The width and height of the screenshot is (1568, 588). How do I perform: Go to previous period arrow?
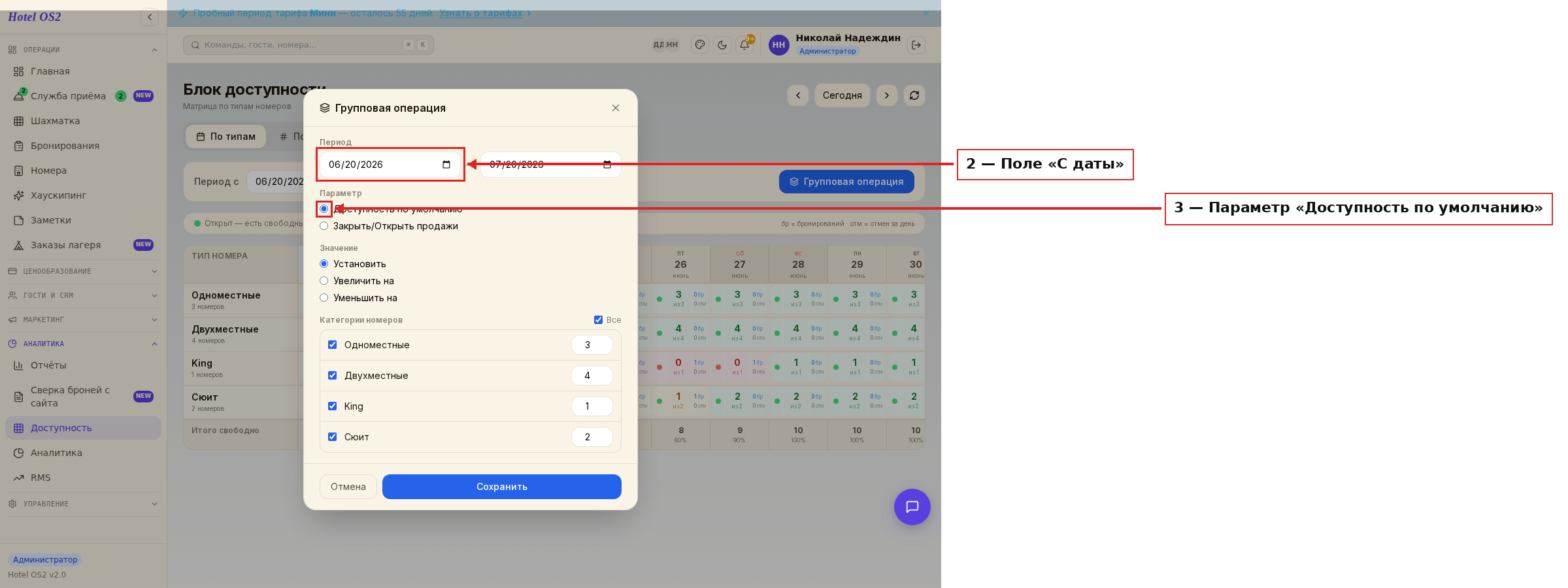[798, 95]
